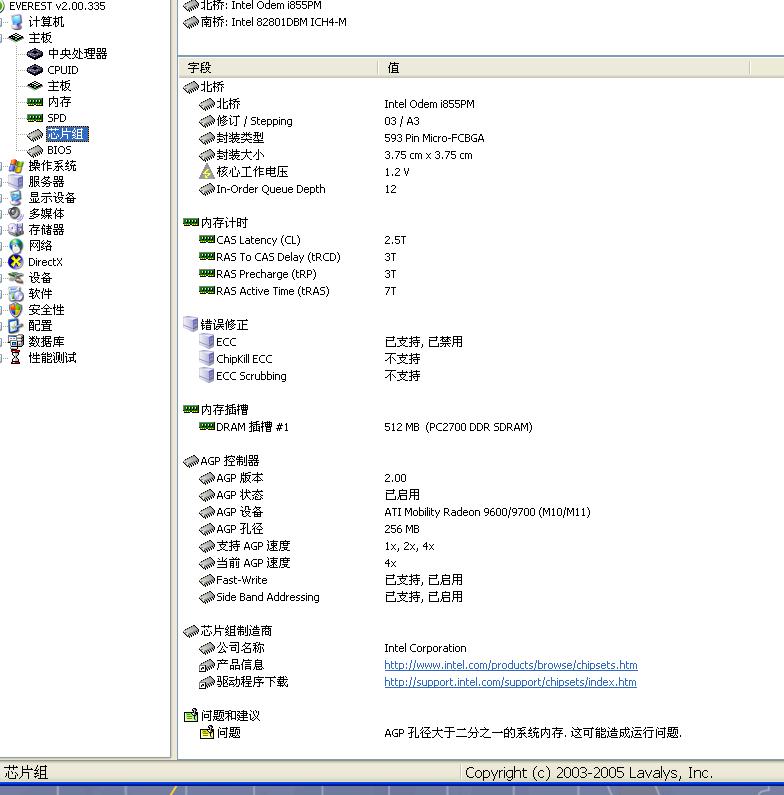Open Intel chipset driver download link

510,682
